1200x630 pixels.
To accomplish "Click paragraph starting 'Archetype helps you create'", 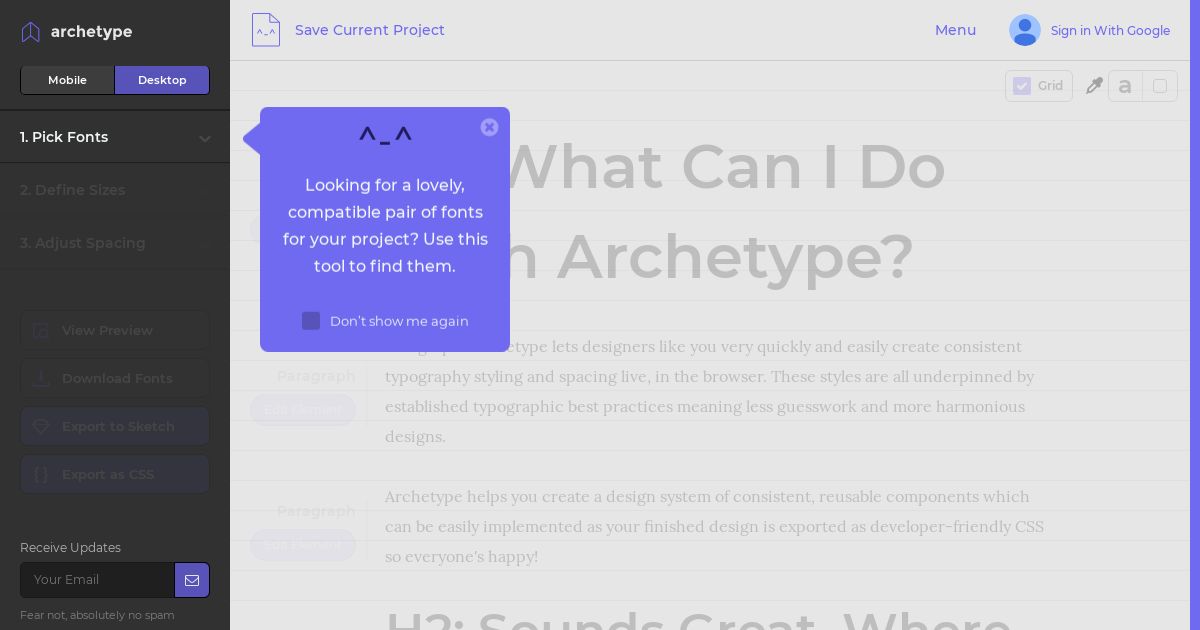I will coord(714,526).
